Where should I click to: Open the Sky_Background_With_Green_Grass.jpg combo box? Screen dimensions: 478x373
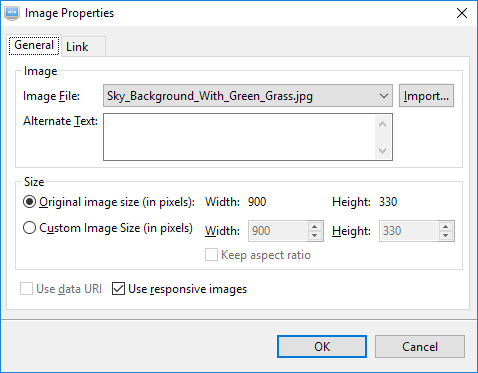(x=248, y=96)
